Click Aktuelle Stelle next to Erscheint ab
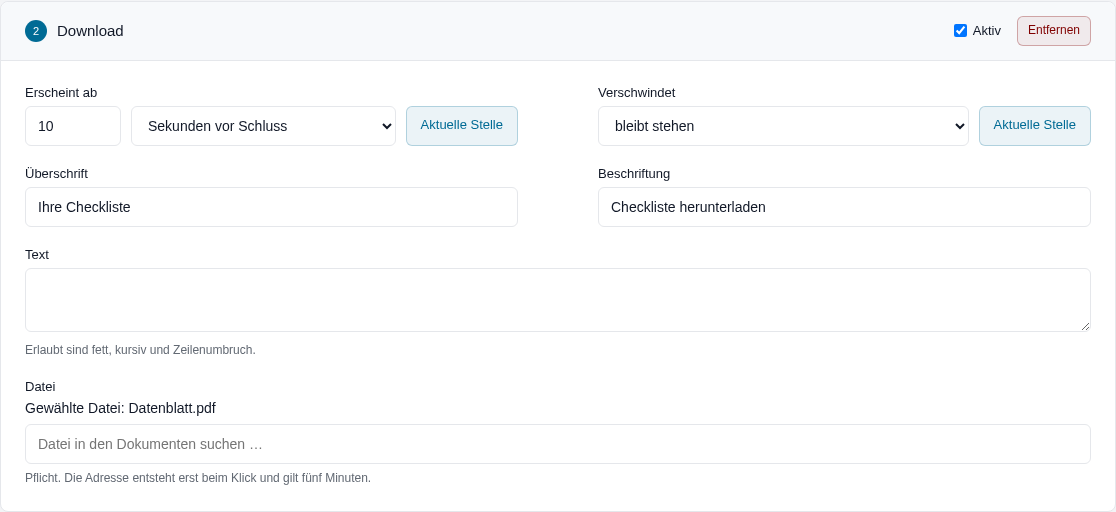The width and height of the screenshot is (1116, 512). pos(462,126)
